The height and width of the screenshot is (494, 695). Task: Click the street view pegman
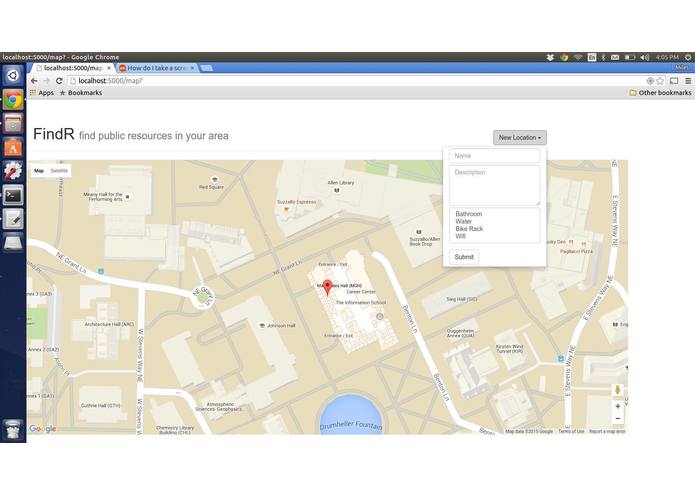(x=617, y=390)
